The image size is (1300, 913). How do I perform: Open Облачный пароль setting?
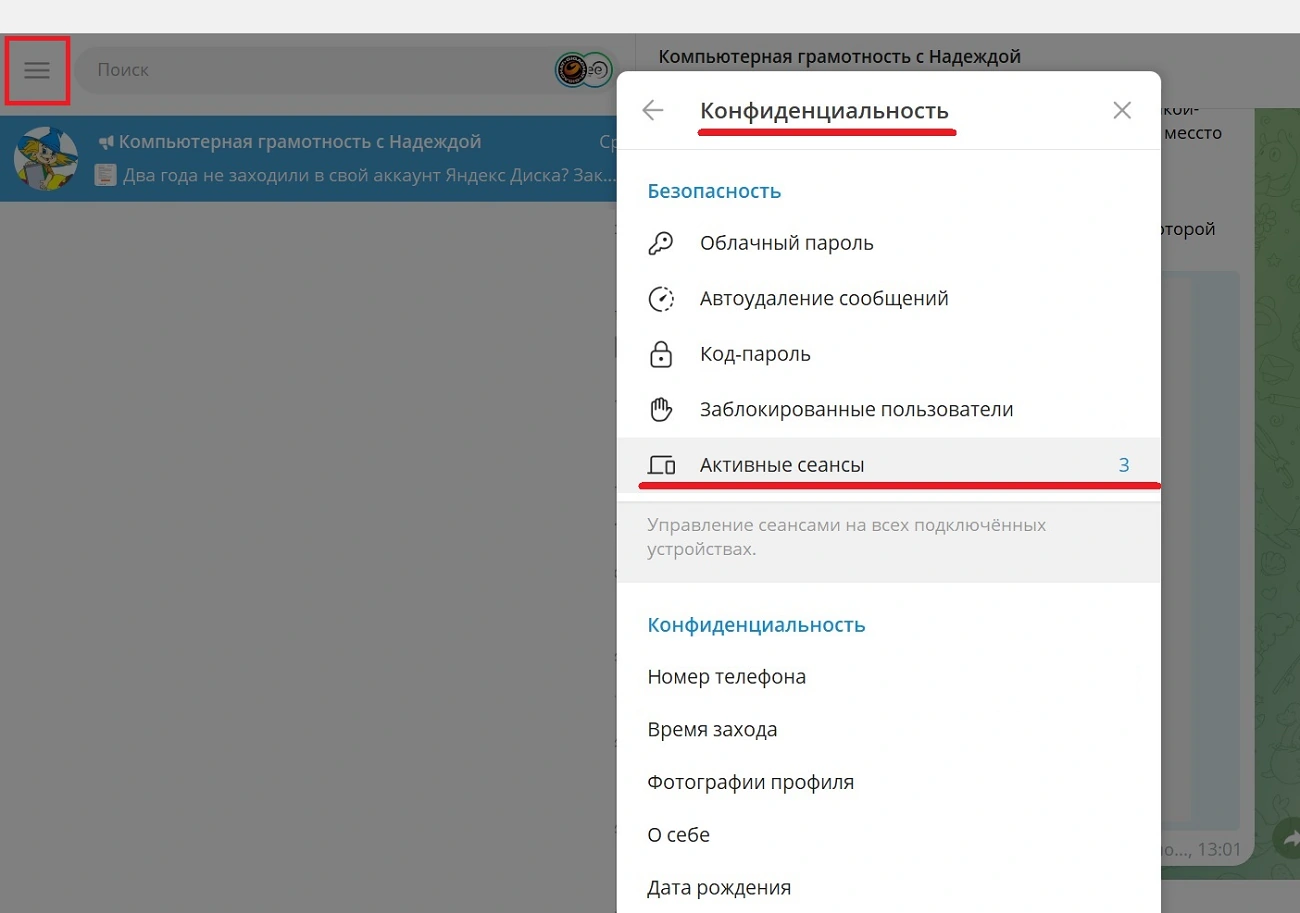(x=888, y=243)
